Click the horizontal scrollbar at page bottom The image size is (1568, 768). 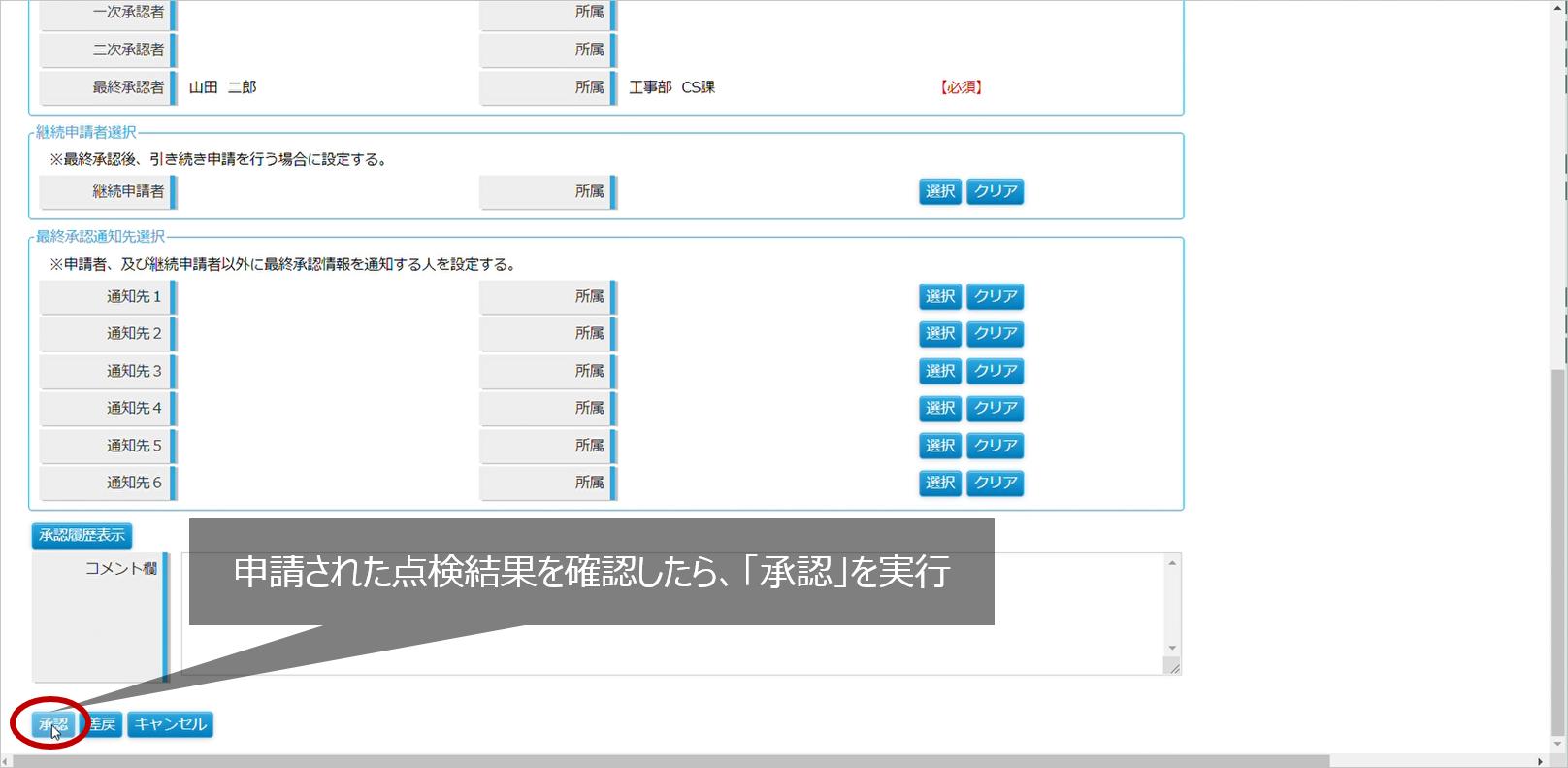(670, 761)
